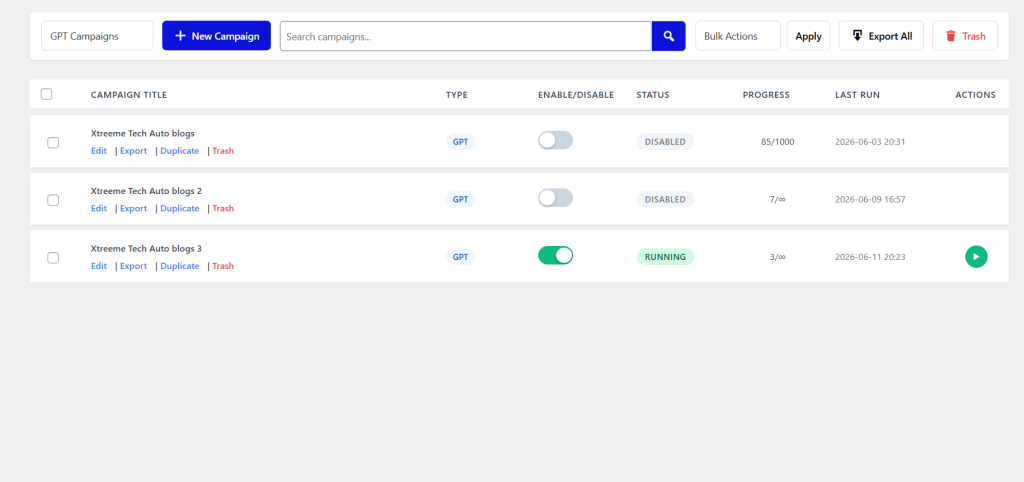Viewport: 1024px width, 482px height.
Task: Enable the Auto blogs 2 toggle switch
Action: [x=555, y=198]
